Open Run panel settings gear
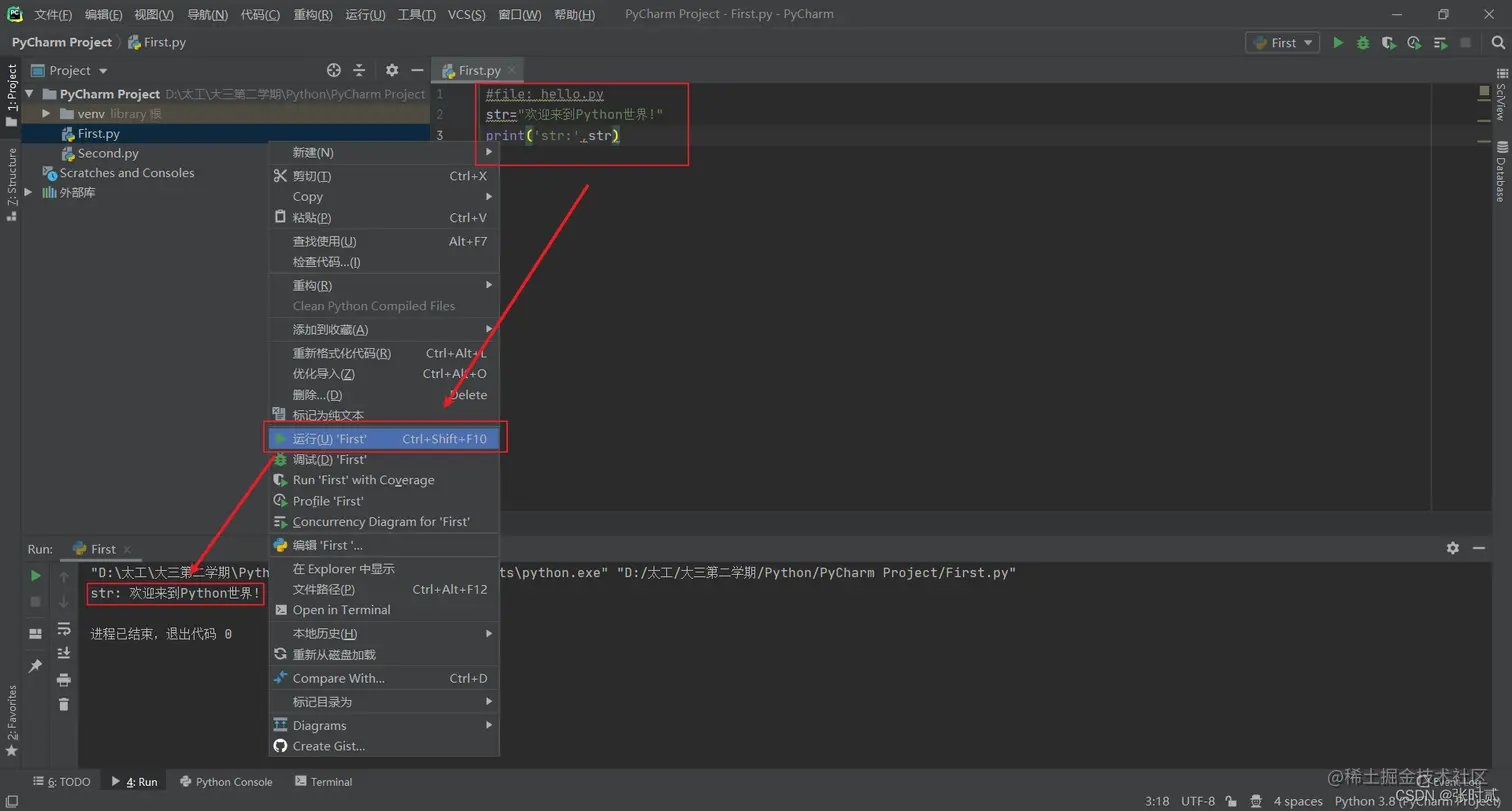The image size is (1512, 811). tap(1453, 548)
